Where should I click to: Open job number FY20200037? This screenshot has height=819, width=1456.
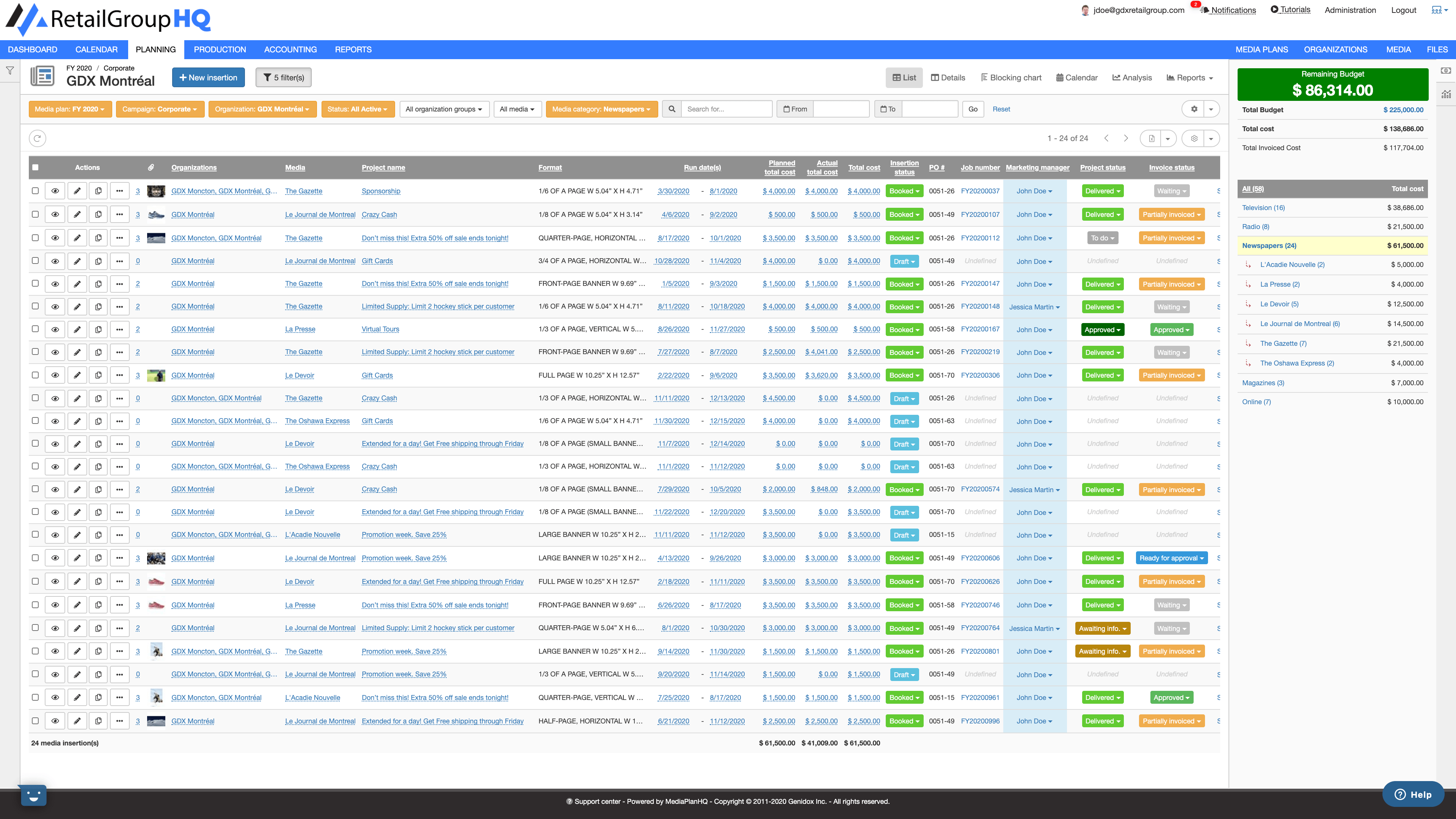click(979, 190)
